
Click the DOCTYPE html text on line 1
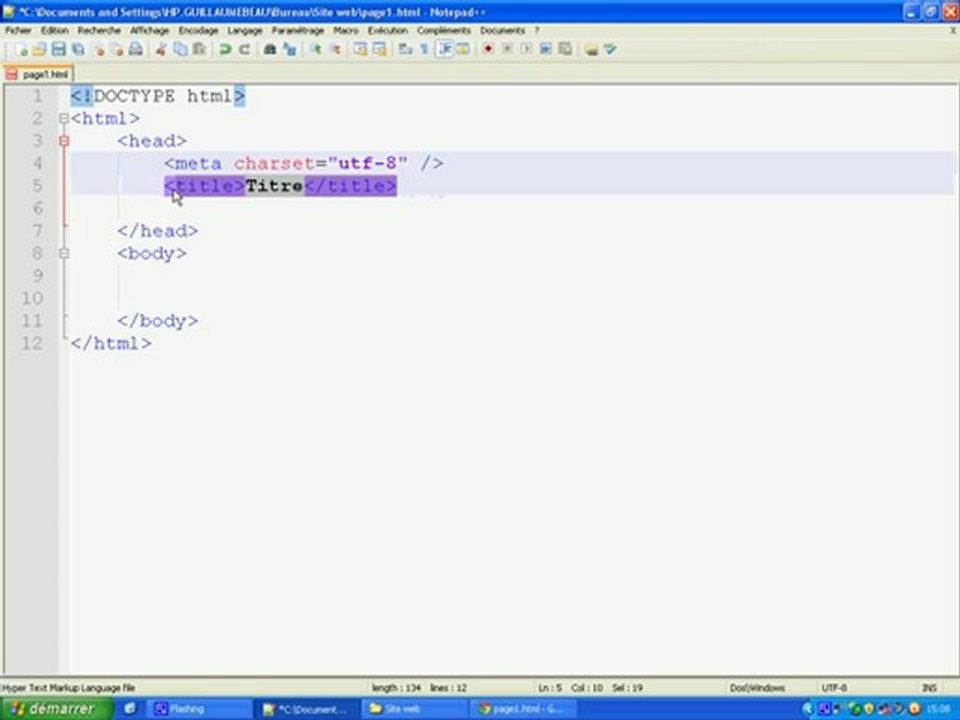tap(163, 96)
